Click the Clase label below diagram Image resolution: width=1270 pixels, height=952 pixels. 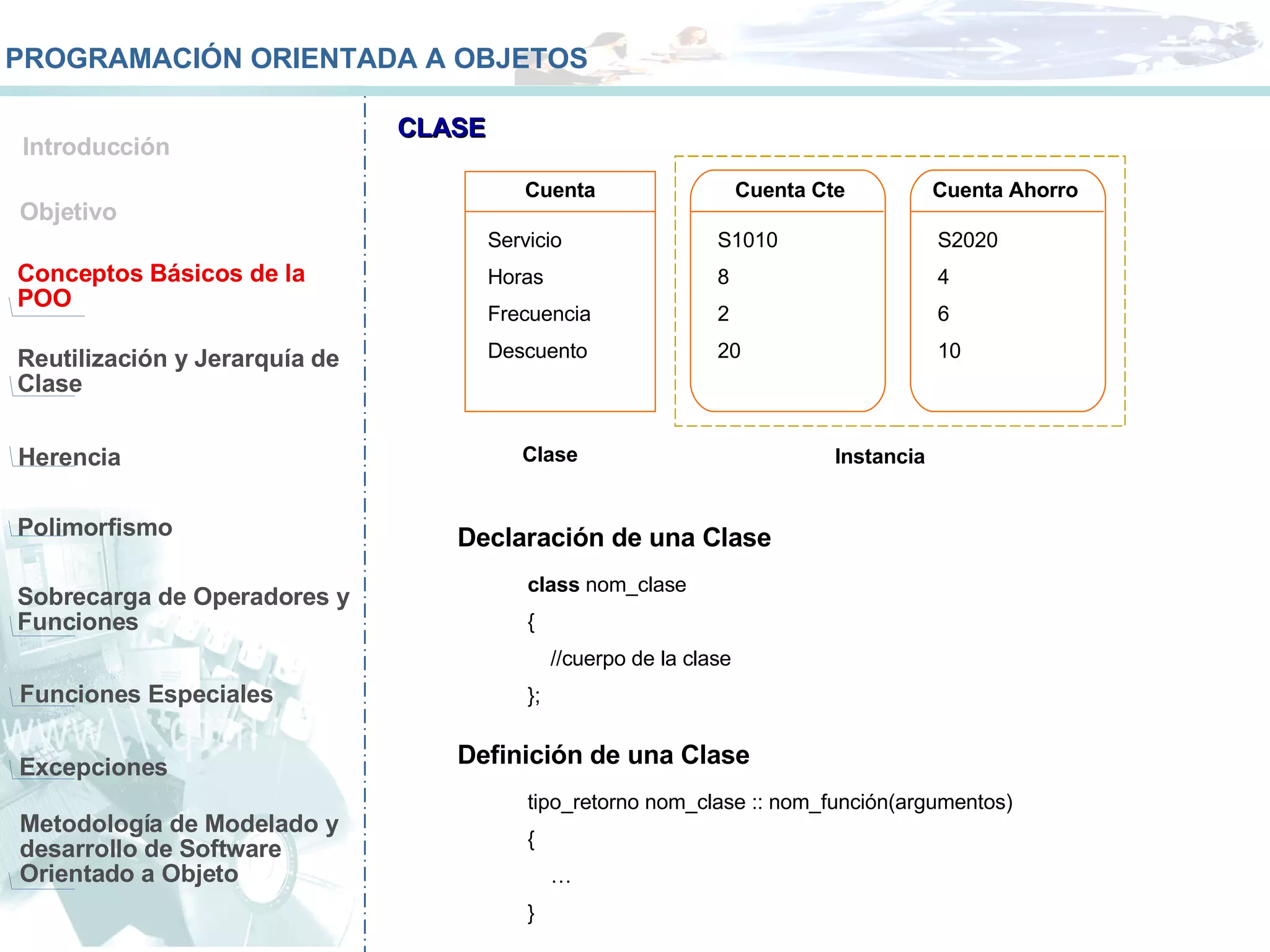550,454
